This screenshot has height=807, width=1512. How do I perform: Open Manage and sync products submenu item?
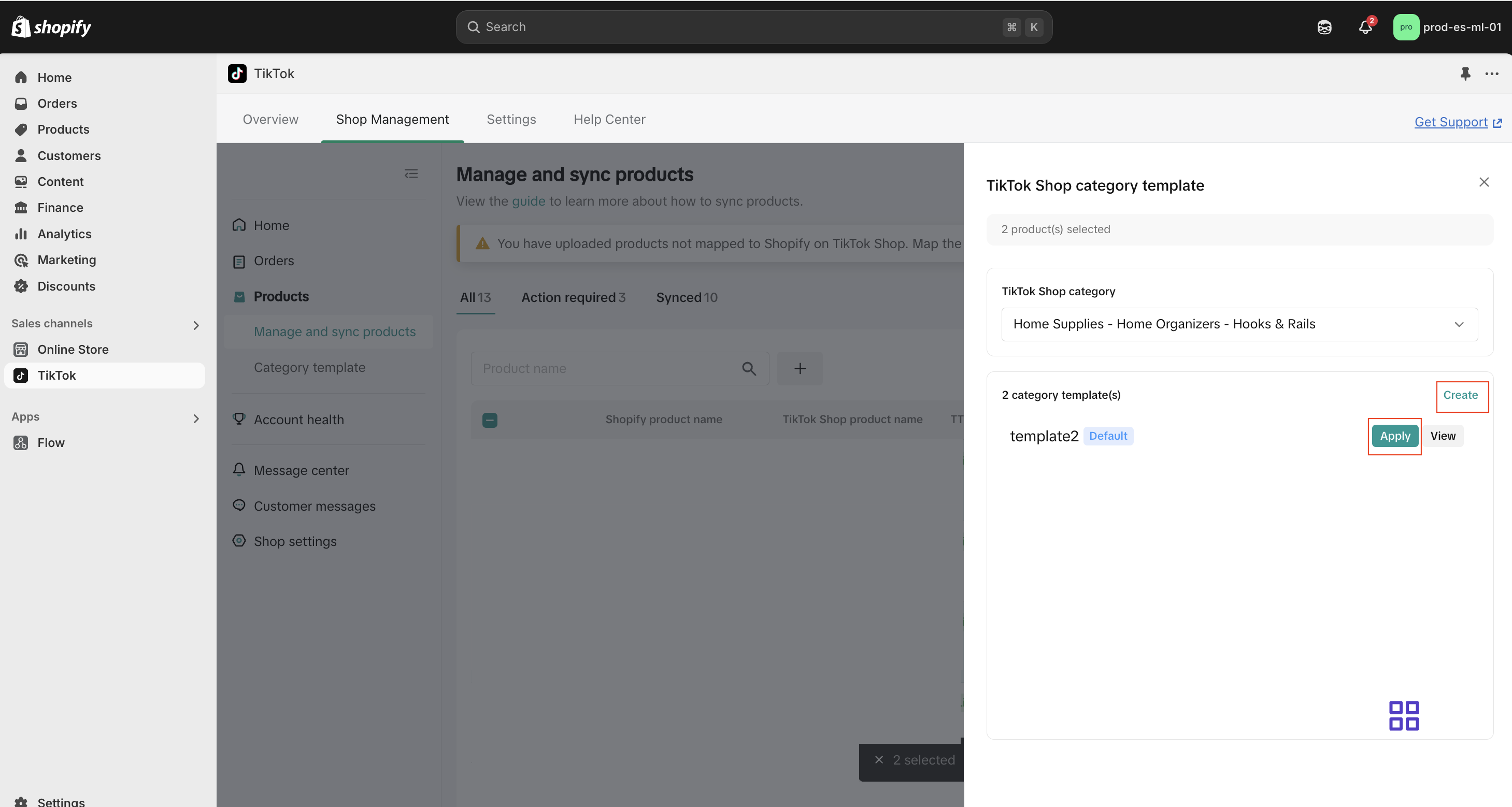[x=335, y=332]
